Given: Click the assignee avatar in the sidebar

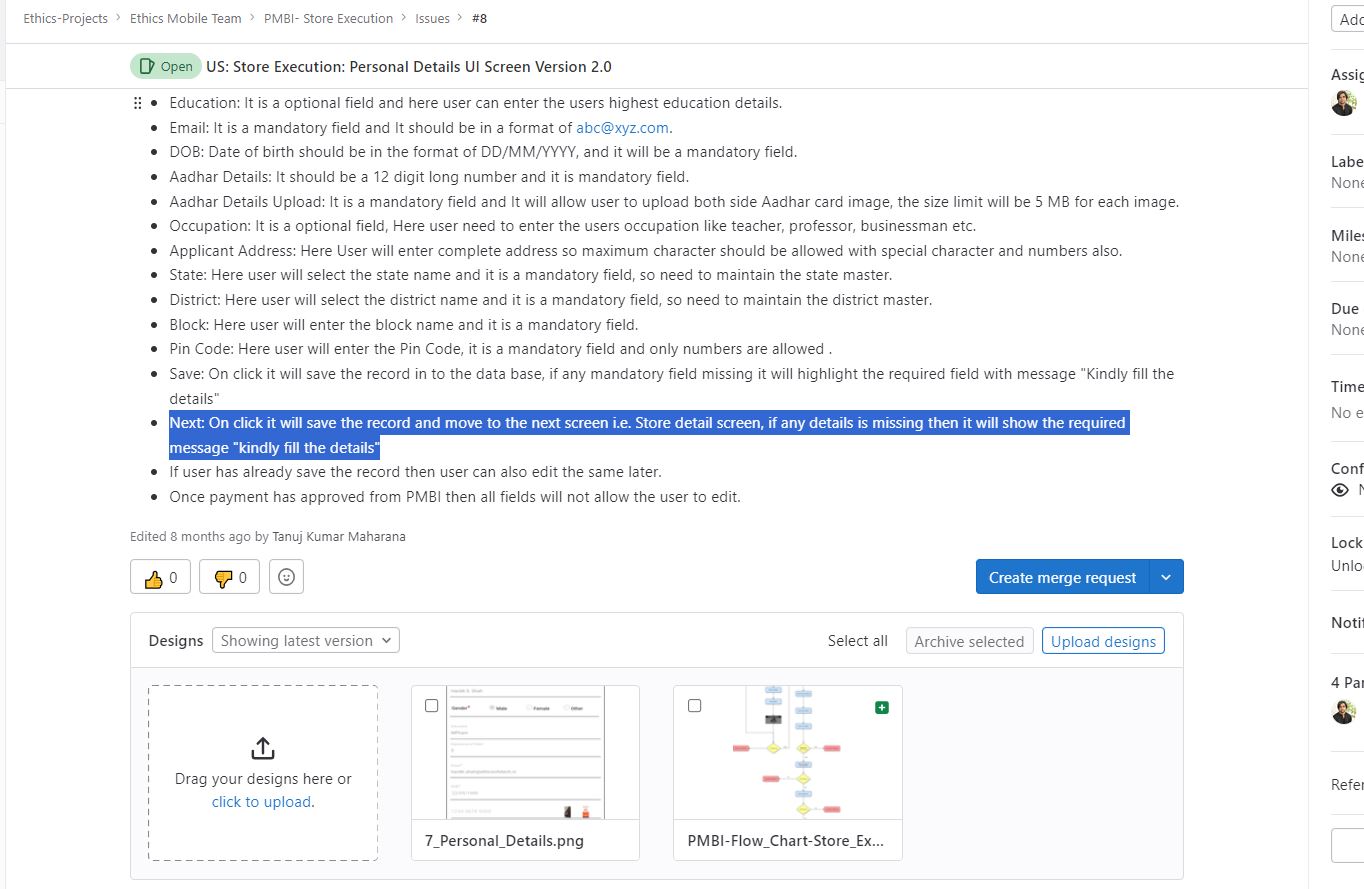Looking at the screenshot, I should (1343, 103).
